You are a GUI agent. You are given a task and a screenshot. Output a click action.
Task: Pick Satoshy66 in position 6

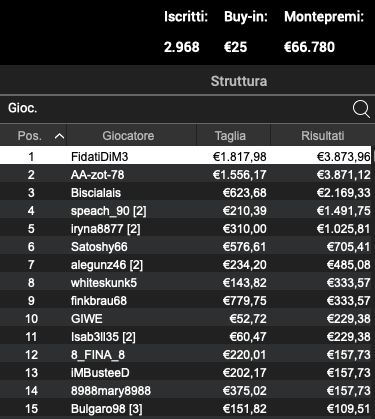point(185,247)
